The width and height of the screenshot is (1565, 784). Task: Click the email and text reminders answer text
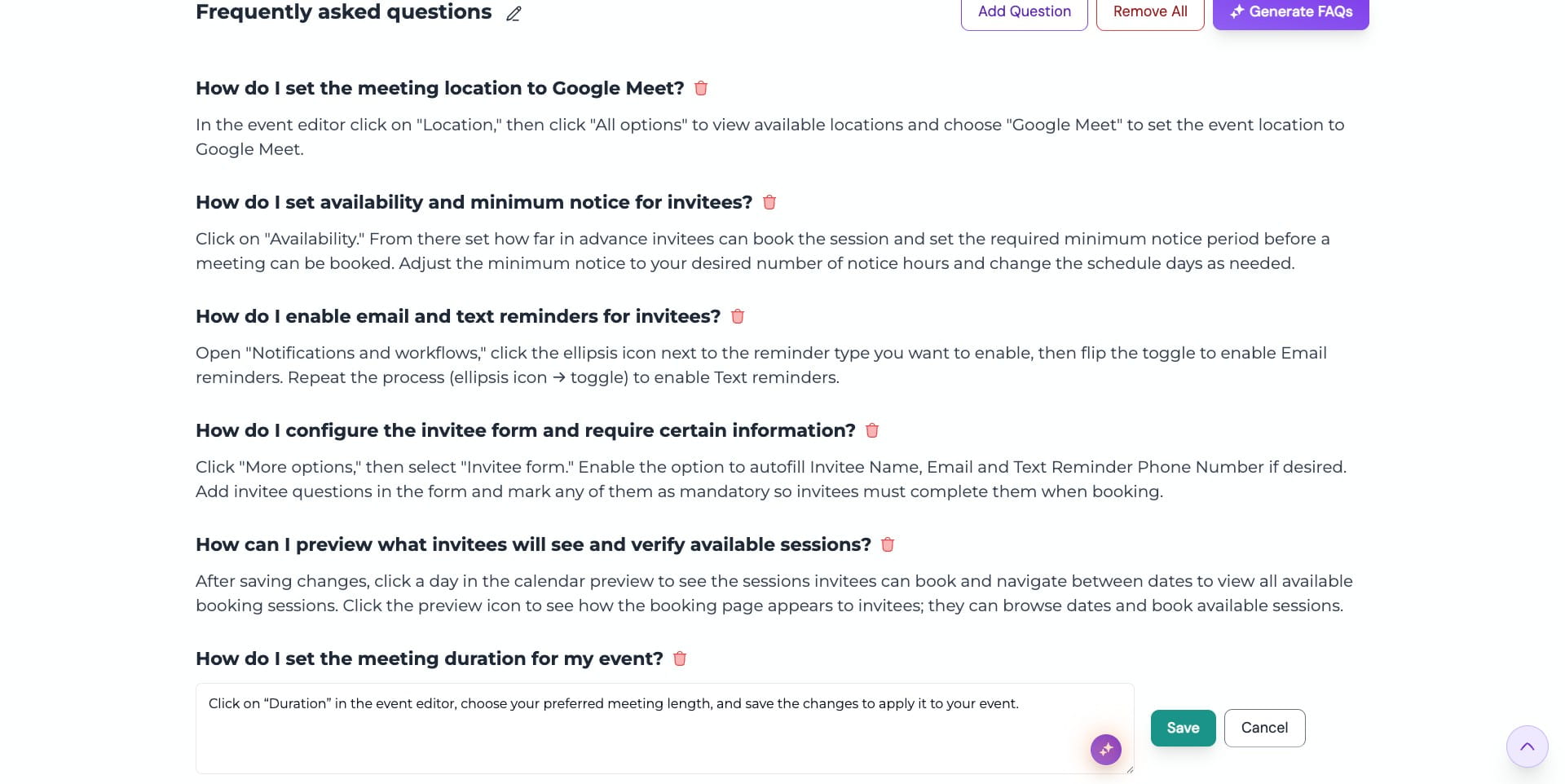pos(761,365)
